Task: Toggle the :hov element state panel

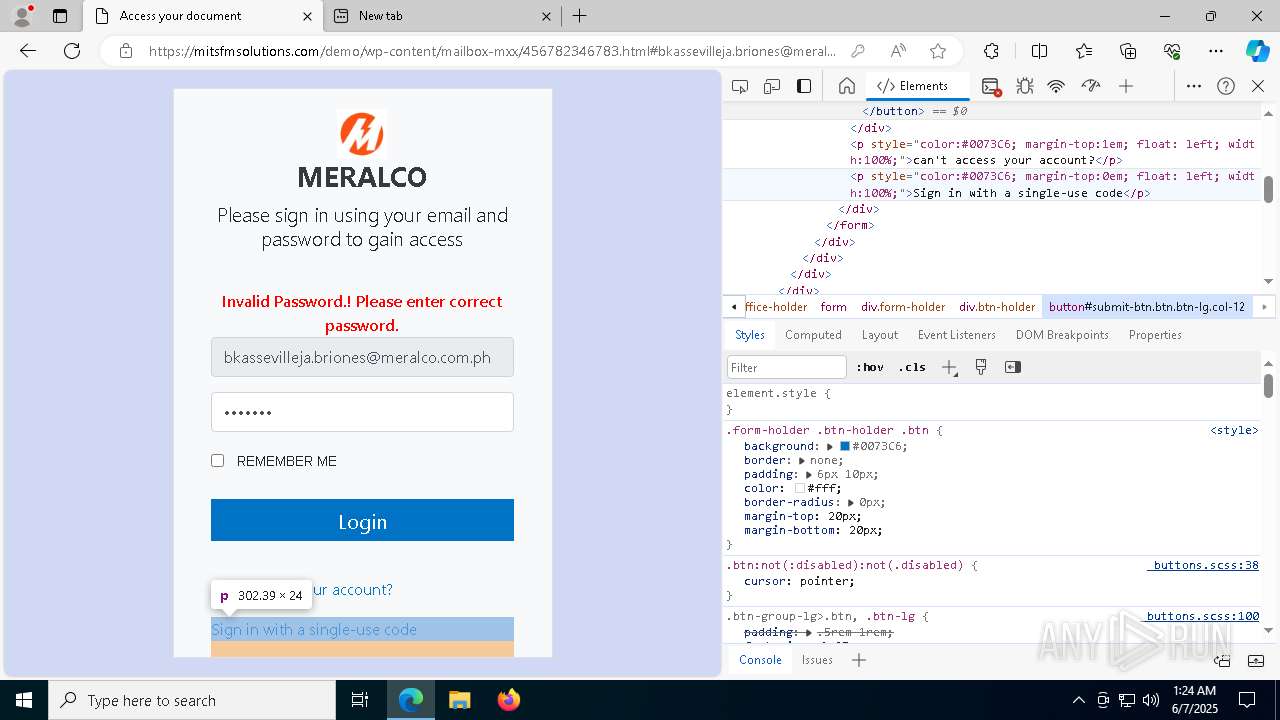Action: coord(870,367)
